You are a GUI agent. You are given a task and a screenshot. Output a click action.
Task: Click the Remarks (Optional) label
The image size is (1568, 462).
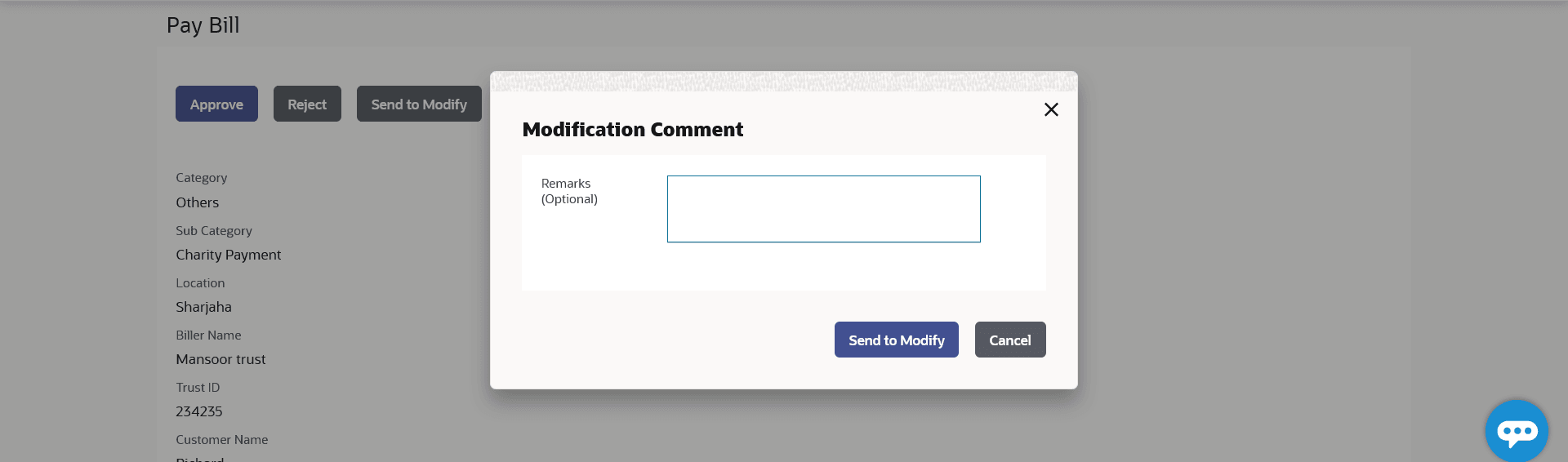tap(569, 191)
